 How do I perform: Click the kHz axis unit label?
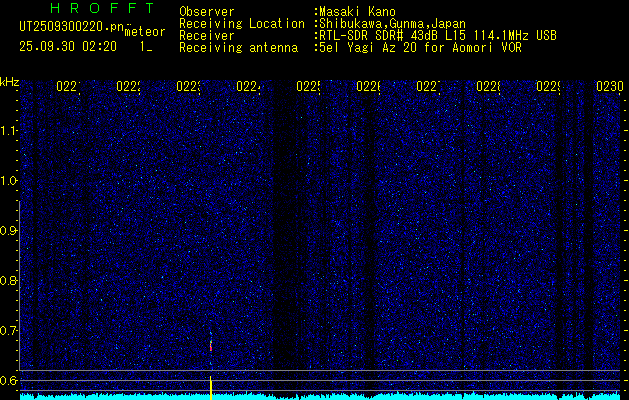click(9, 82)
